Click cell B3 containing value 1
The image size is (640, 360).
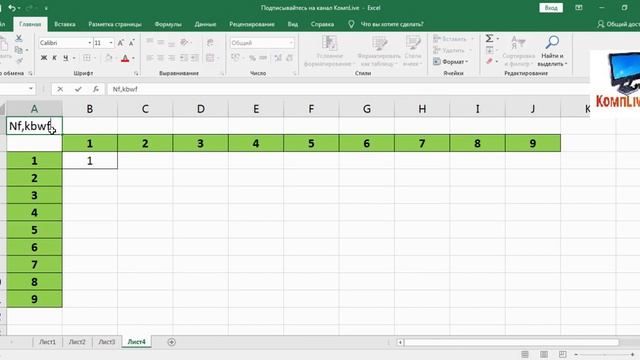tap(90, 161)
